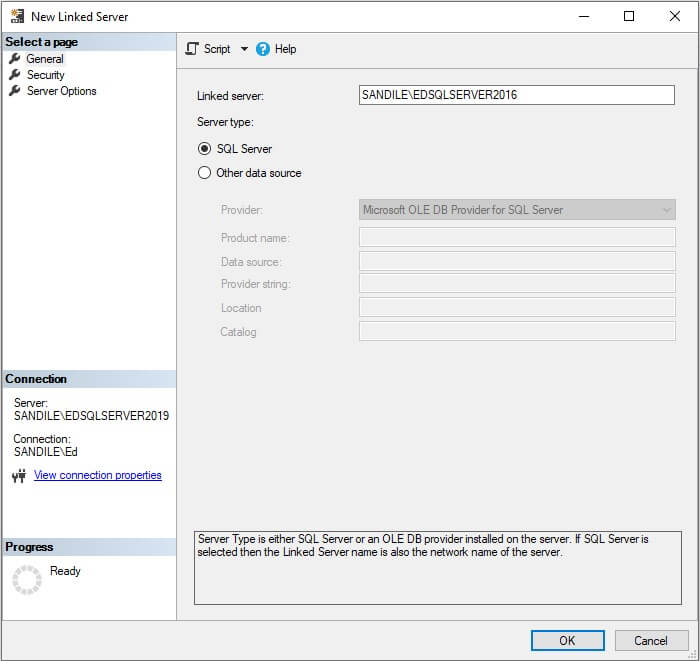700x661 pixels.
Task: Expand the Script dropdown arrow
Action: [x=244, y=49]
